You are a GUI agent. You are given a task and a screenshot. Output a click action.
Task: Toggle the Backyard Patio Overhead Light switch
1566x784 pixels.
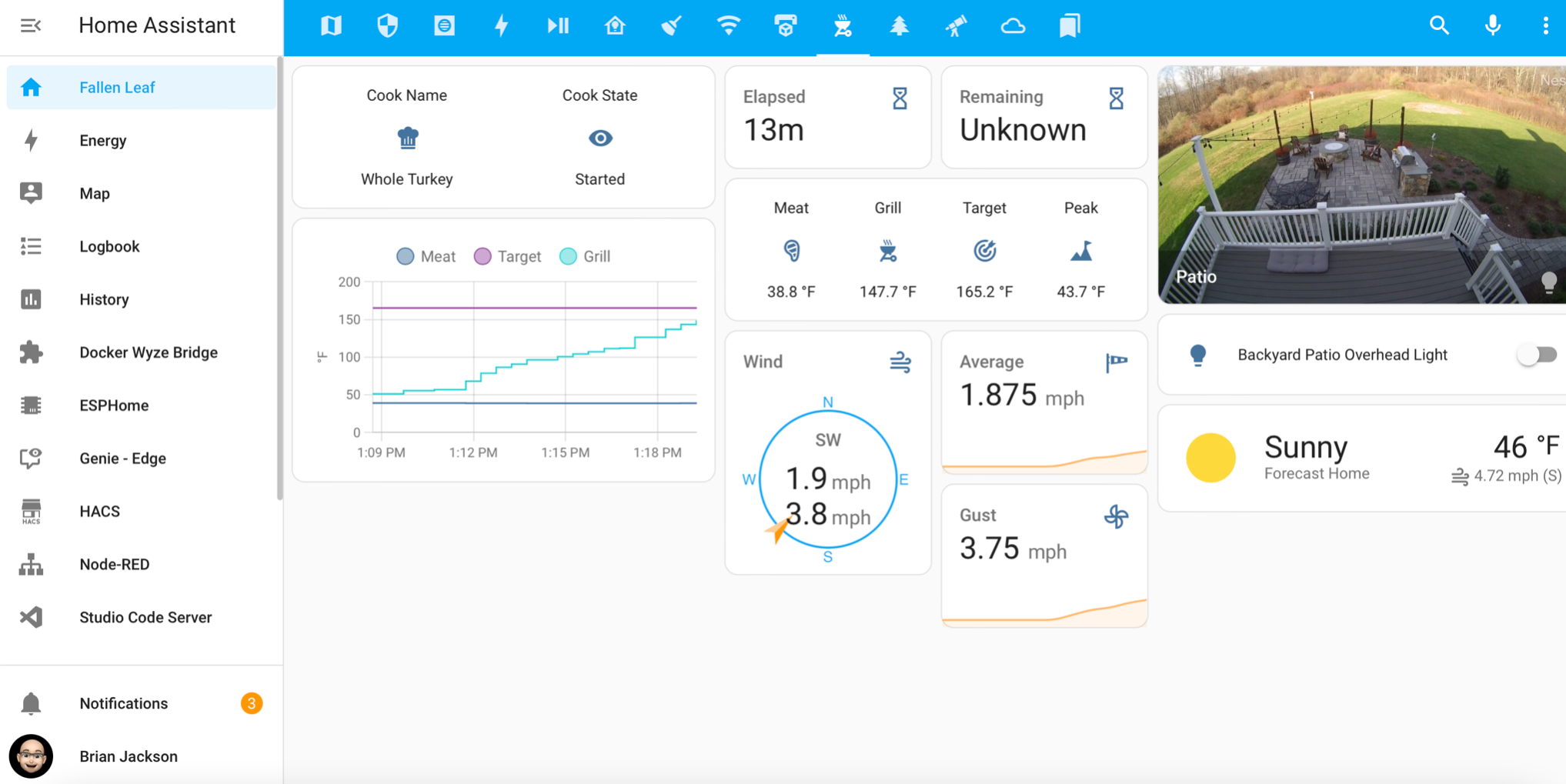coord(1536,355)
